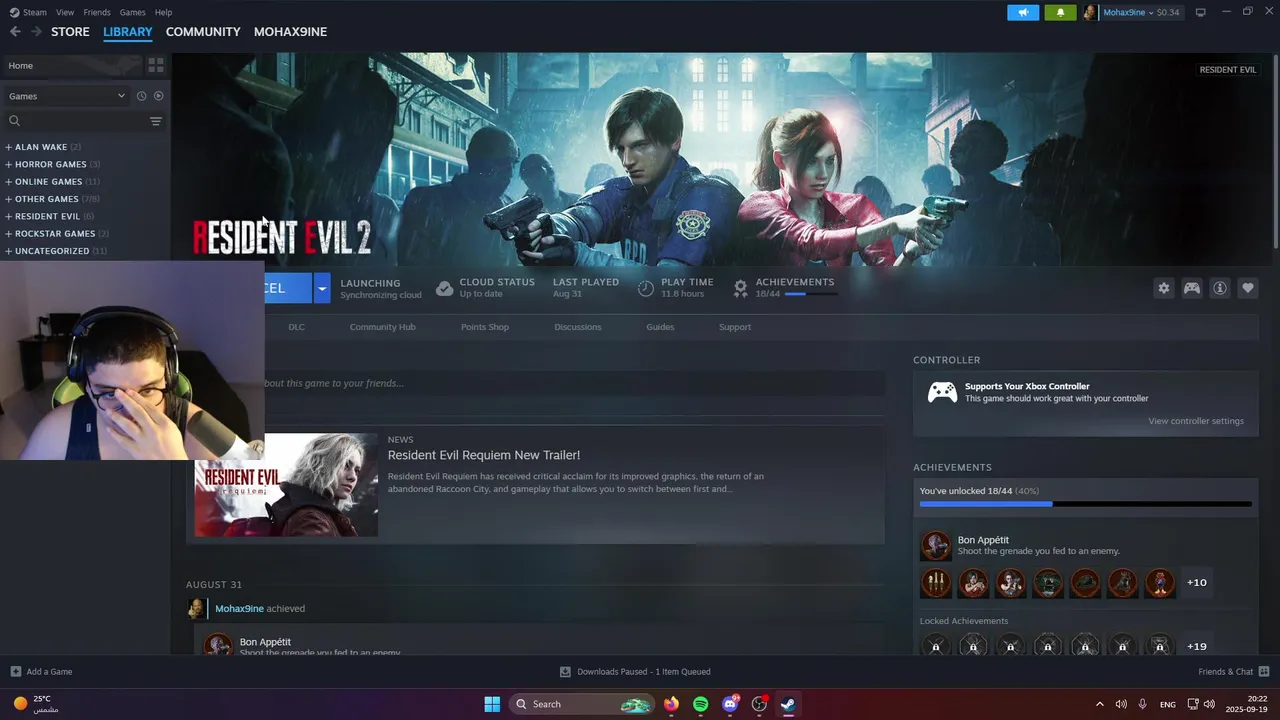Screen dimensions: 1280x720
Task: Add Resident Evil 2 to favorites heart
Action: pyautogui.click(x=1248, y=288)
